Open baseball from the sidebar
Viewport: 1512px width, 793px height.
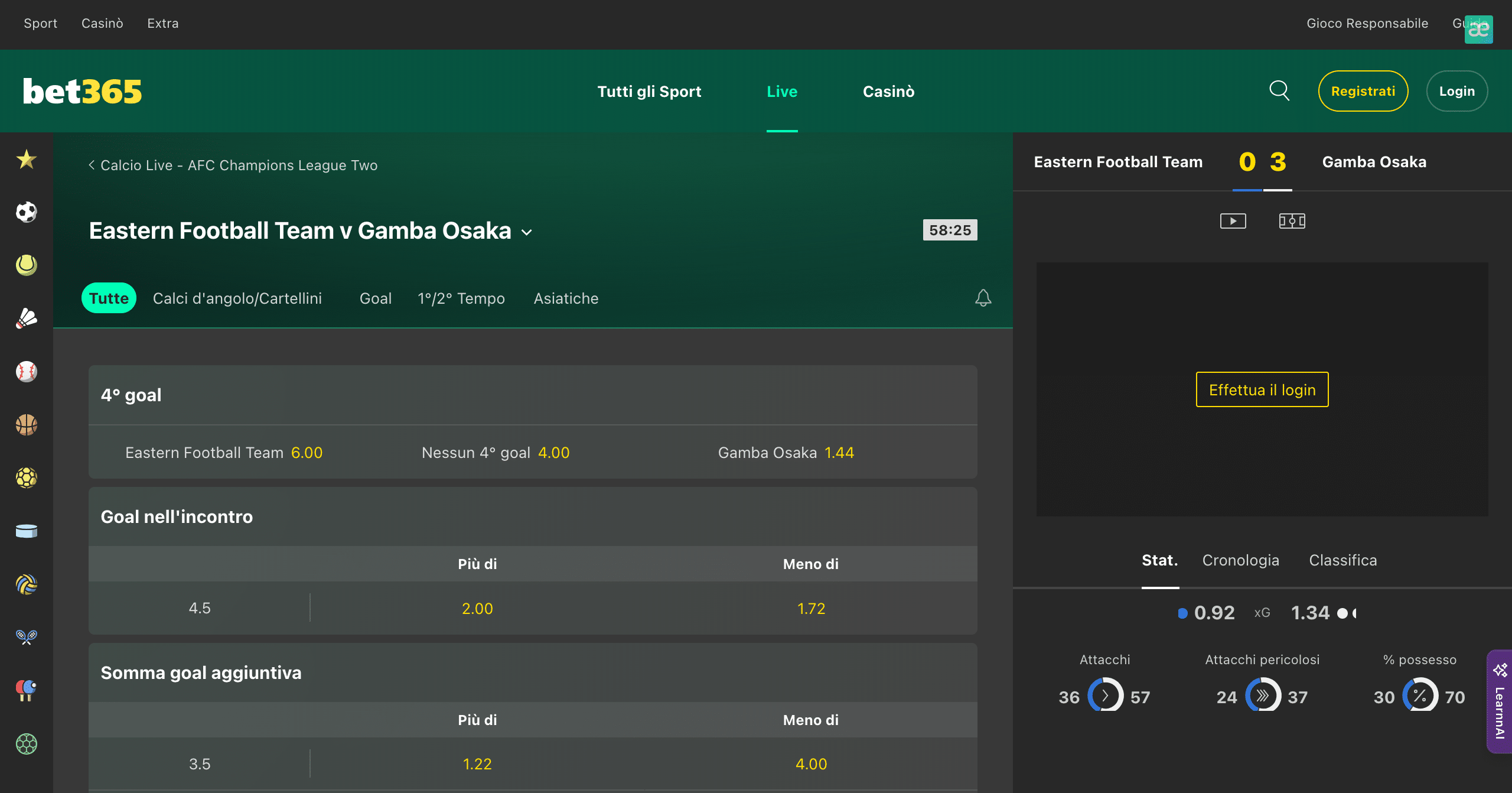[26, 371]
